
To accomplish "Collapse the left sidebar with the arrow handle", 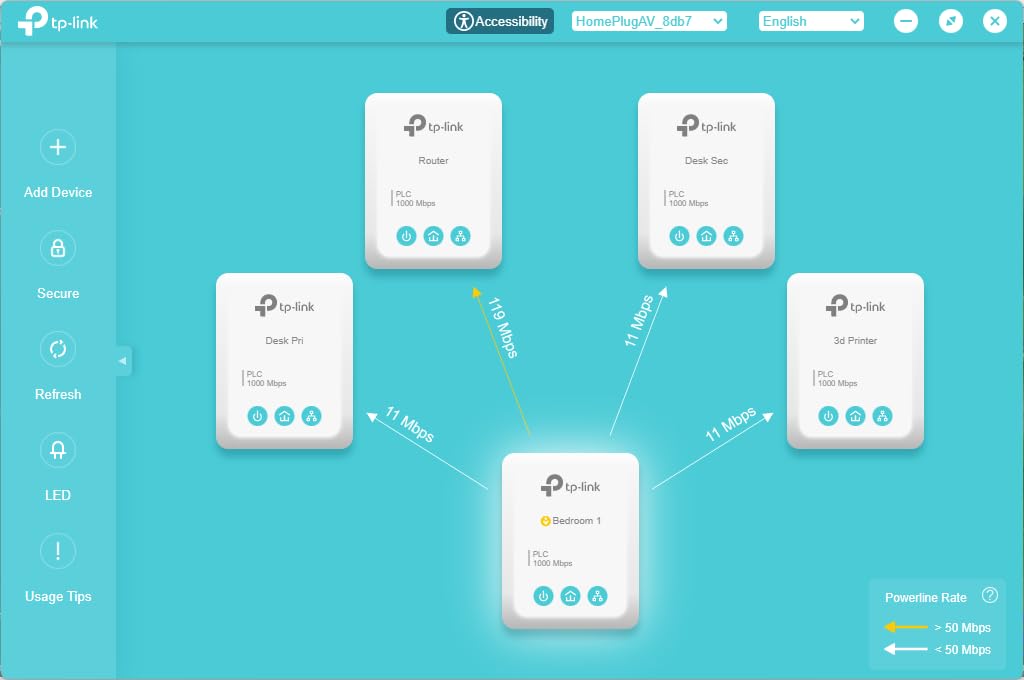I will (x=123, y=360).
